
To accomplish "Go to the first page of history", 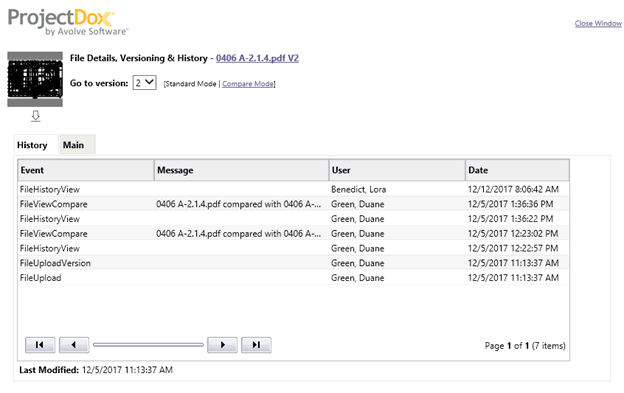I will point(40,345).
